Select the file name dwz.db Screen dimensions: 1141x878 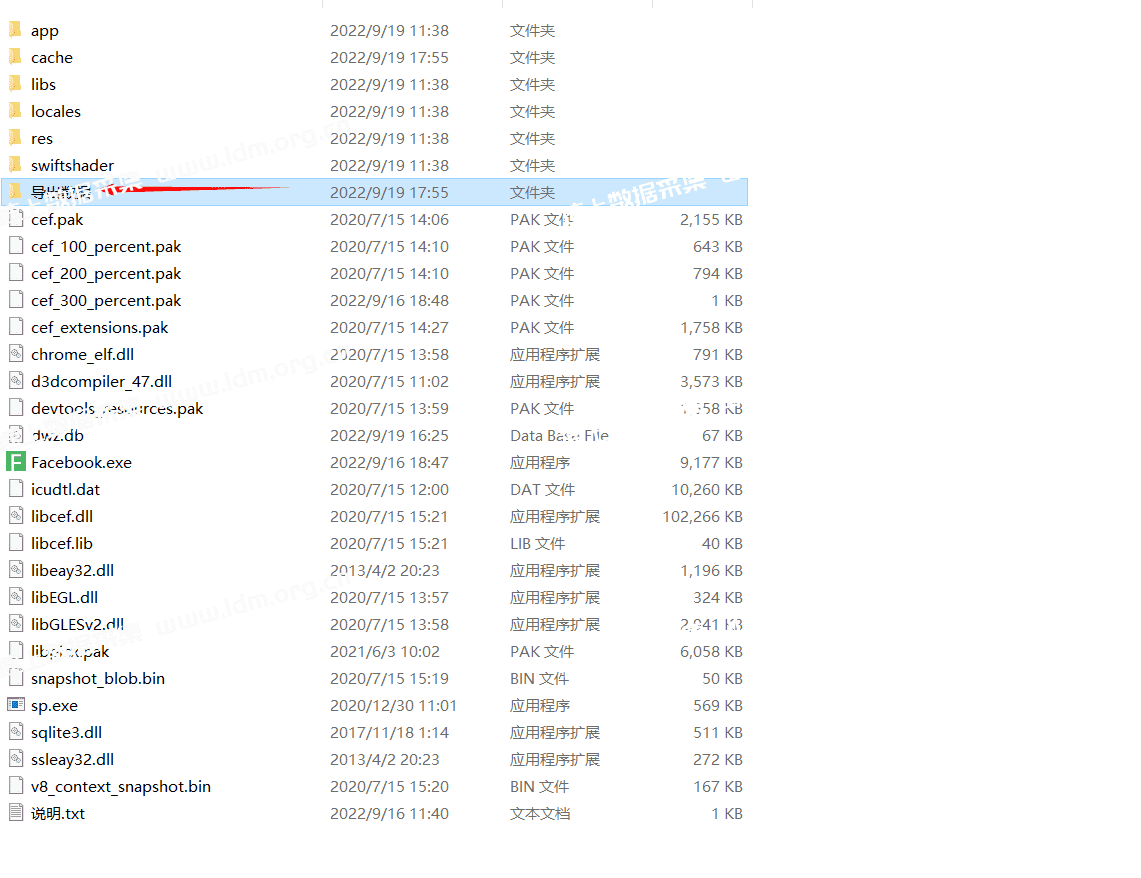click(x=57, y=436)
